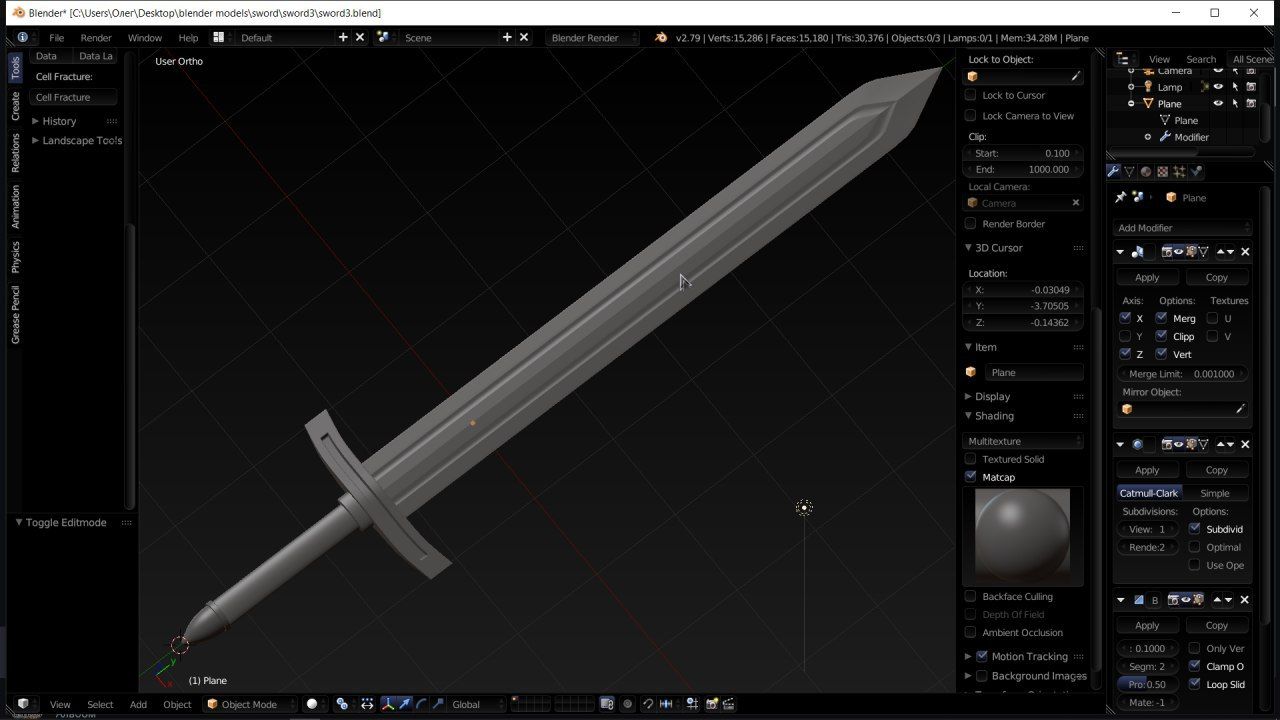Open the mesh Data triangle properties tab

[x=1129, y=171]
